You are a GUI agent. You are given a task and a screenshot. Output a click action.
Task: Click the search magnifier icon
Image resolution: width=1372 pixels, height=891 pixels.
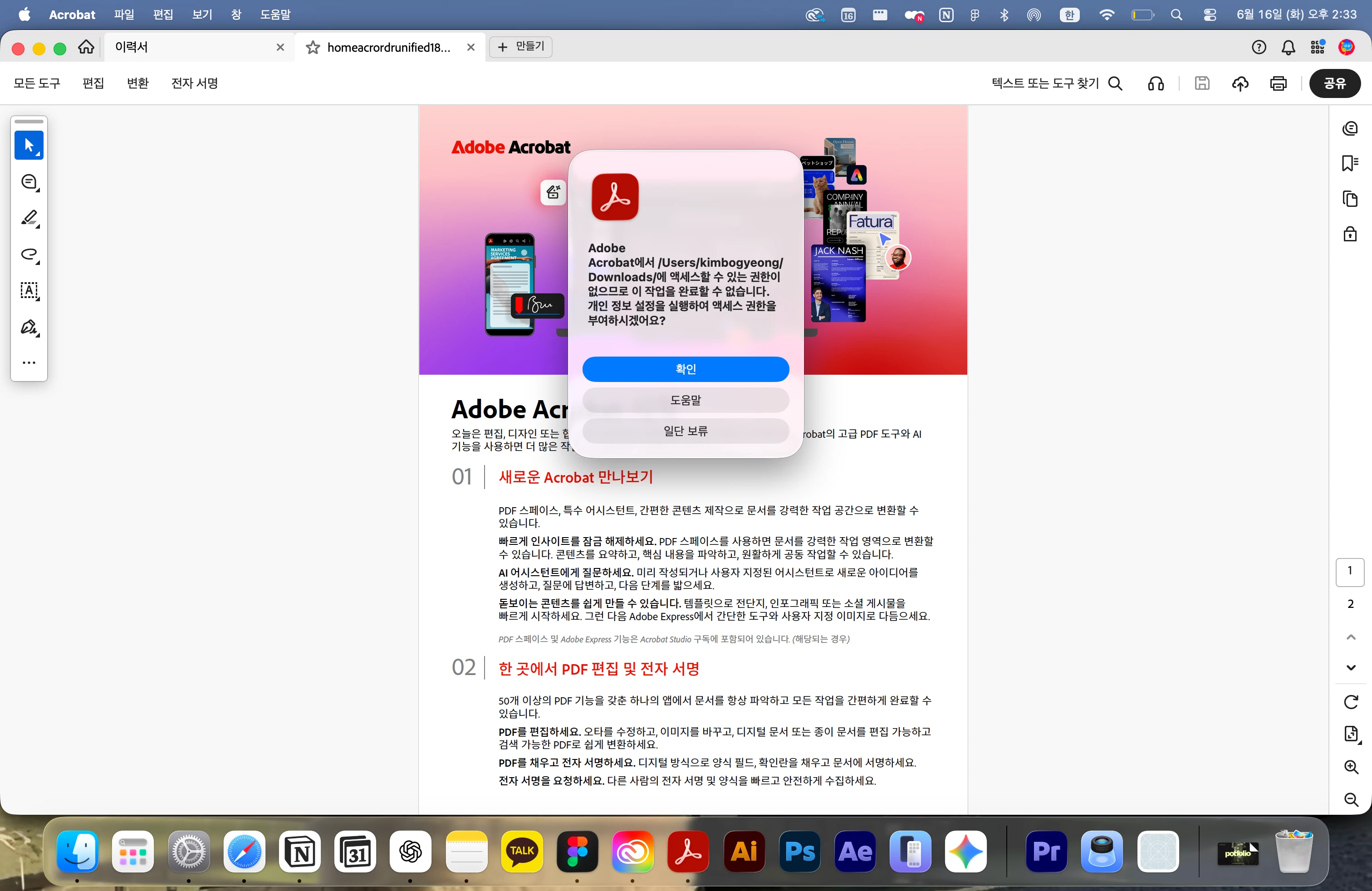click(x=1116, y=83)
